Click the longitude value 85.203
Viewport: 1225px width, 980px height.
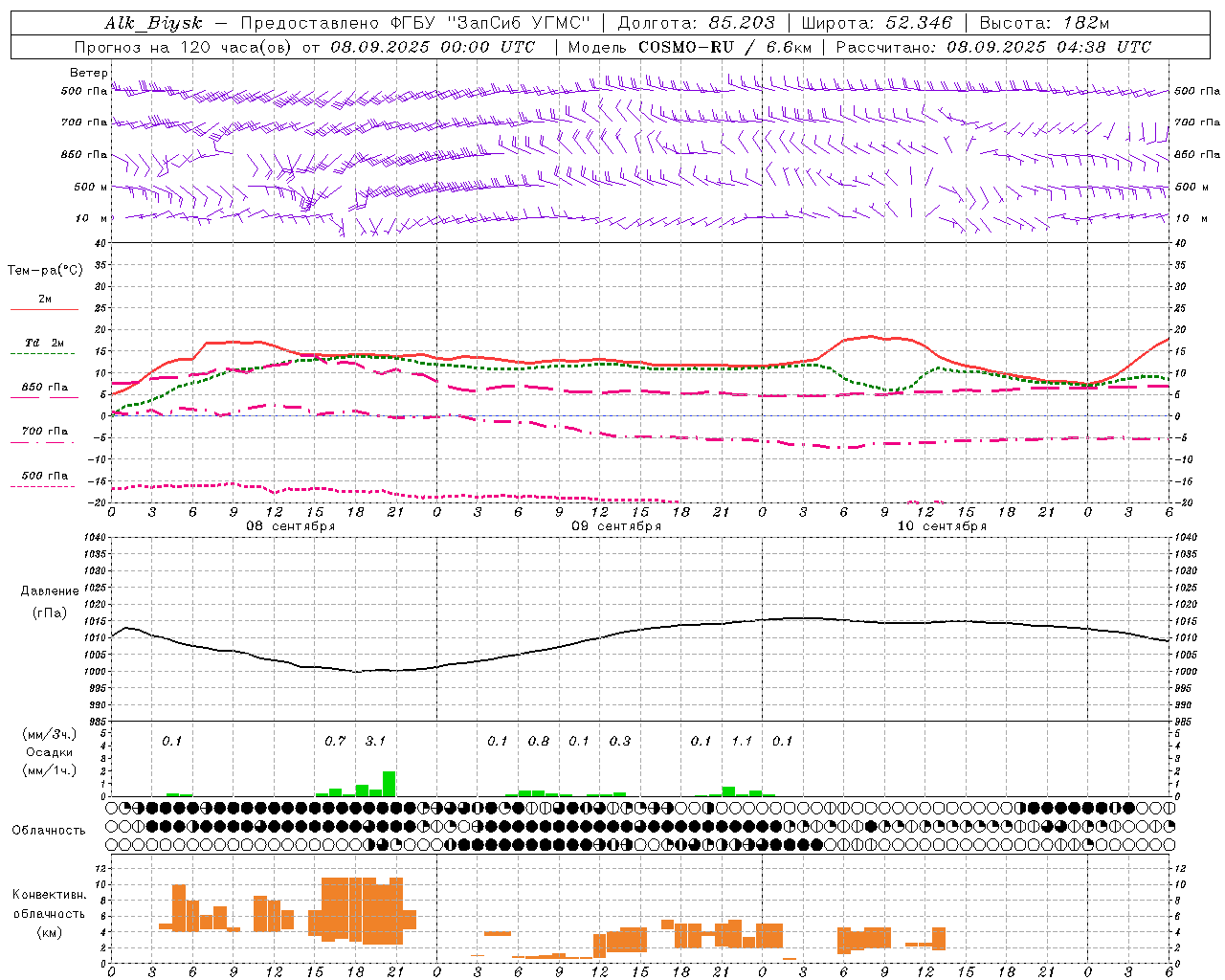(x=742, y=23)
